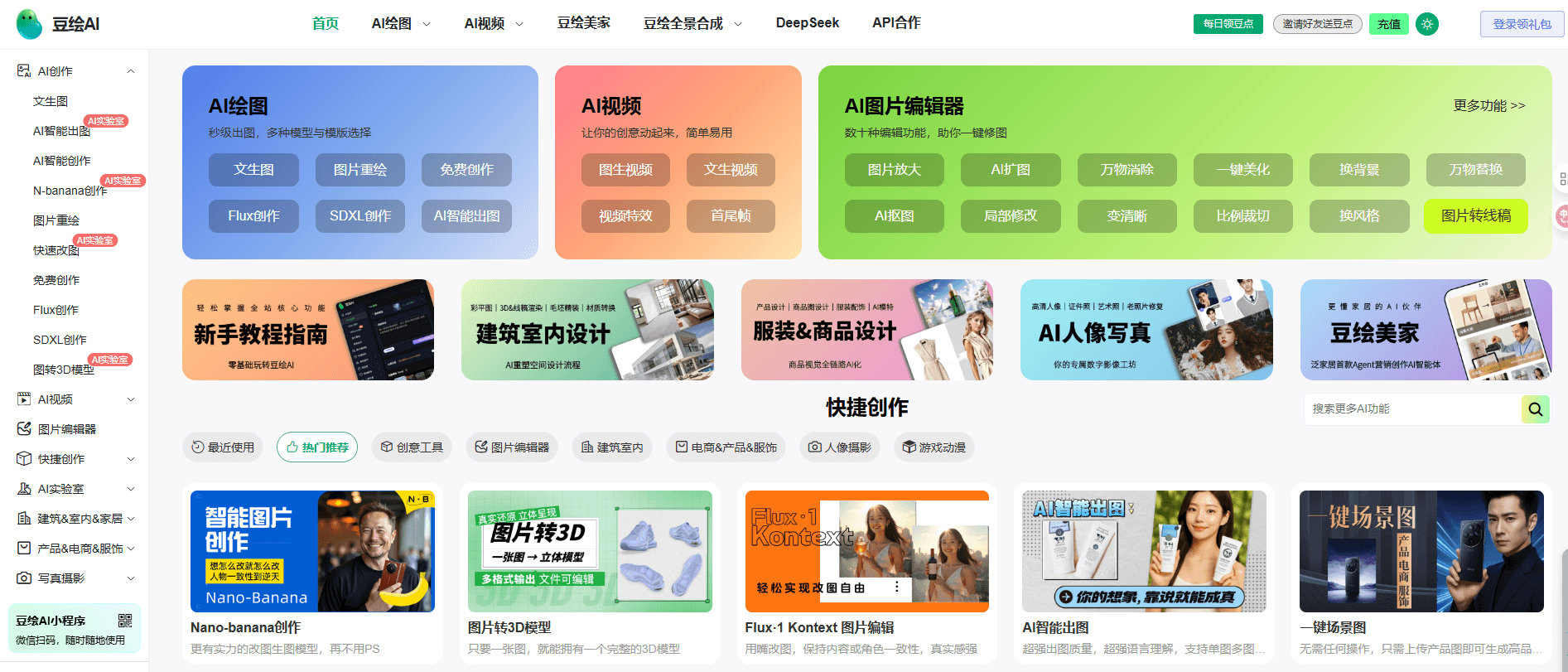Screen dimensions: 1568x672
Task: Open the DeepSeek menu item
Action: pyautogui.click(x=807, y=23)
